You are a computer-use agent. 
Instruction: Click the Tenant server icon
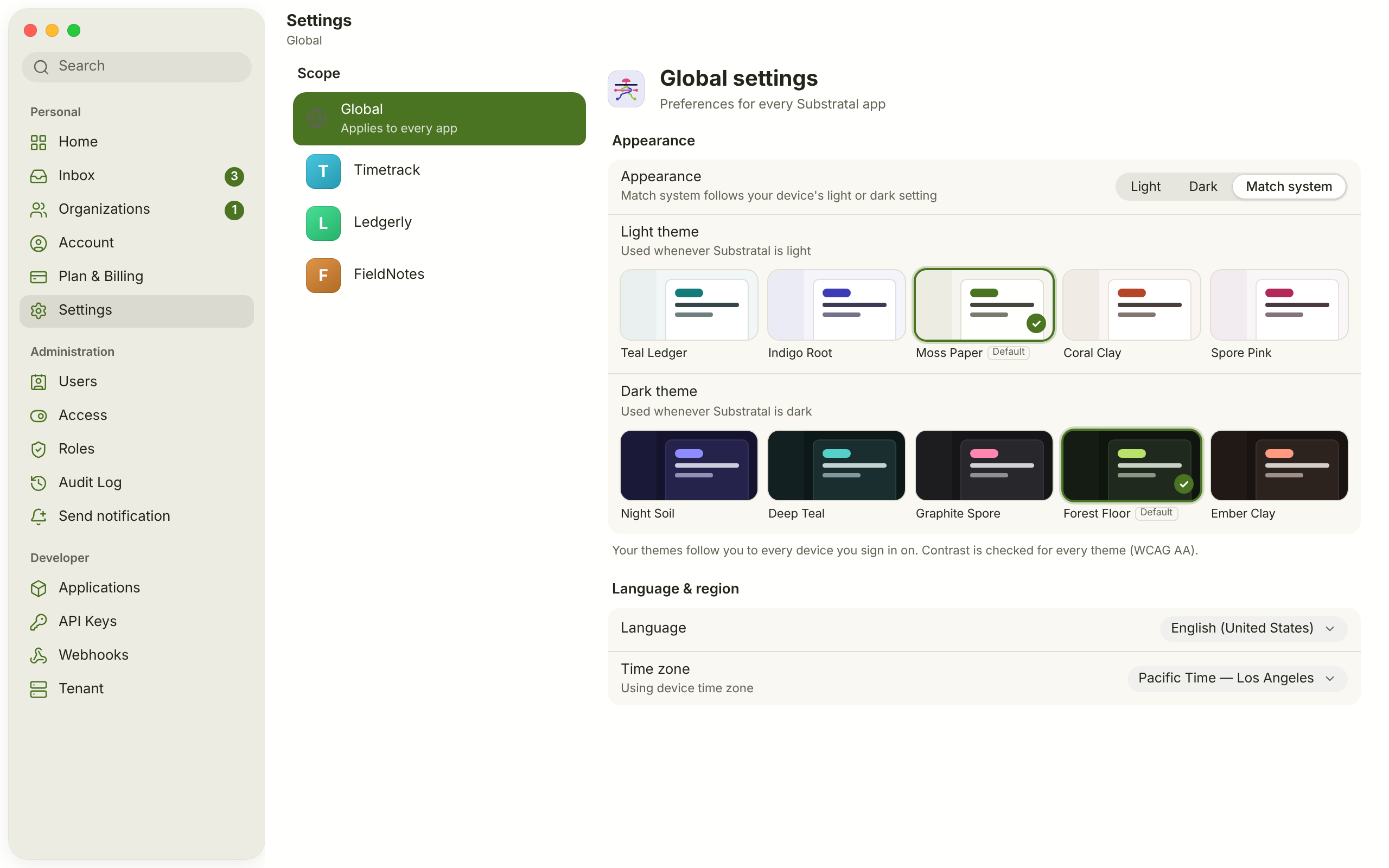coord(39,689)
